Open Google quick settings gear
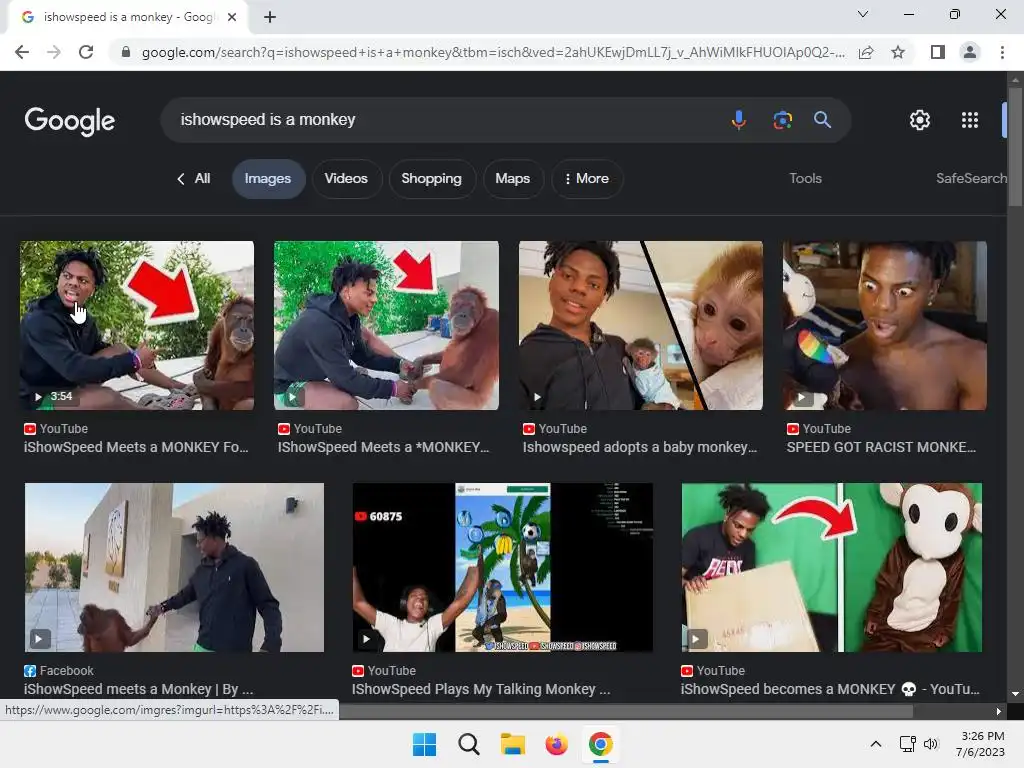The width and height of the screenshot is (1024, 768). tap(920, 120)
